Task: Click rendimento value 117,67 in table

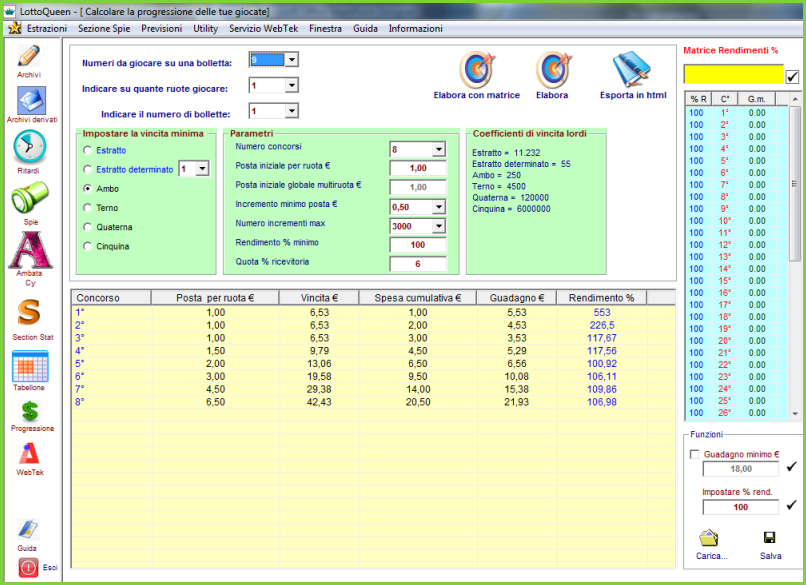Action: [x=602, y=338]
